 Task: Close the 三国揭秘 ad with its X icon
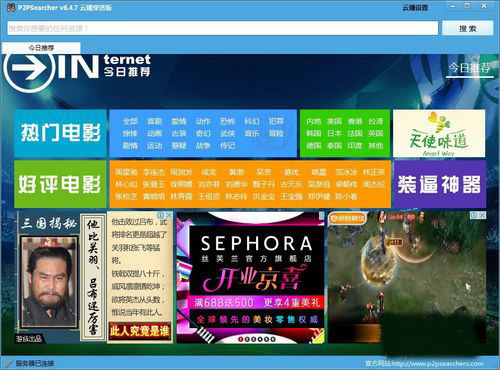pos(169,216)
